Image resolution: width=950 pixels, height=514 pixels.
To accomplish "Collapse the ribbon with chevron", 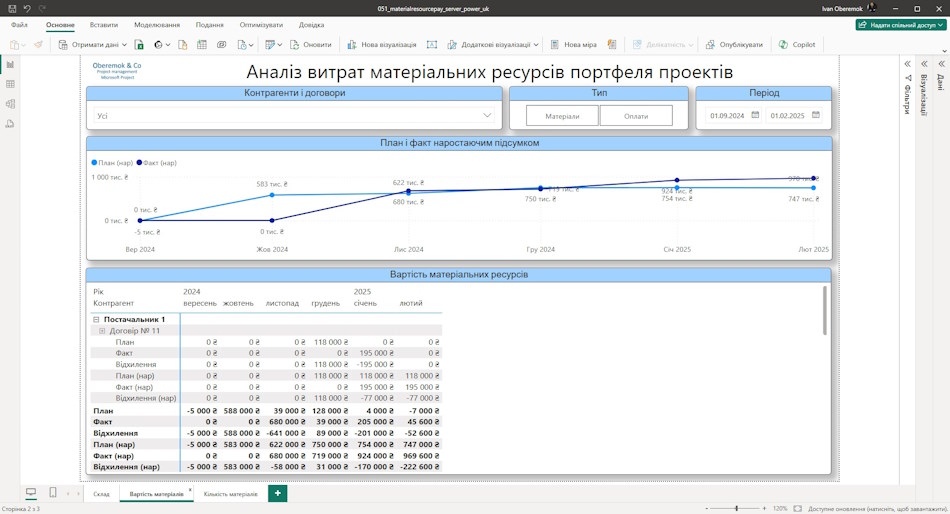I will (944, 52).
